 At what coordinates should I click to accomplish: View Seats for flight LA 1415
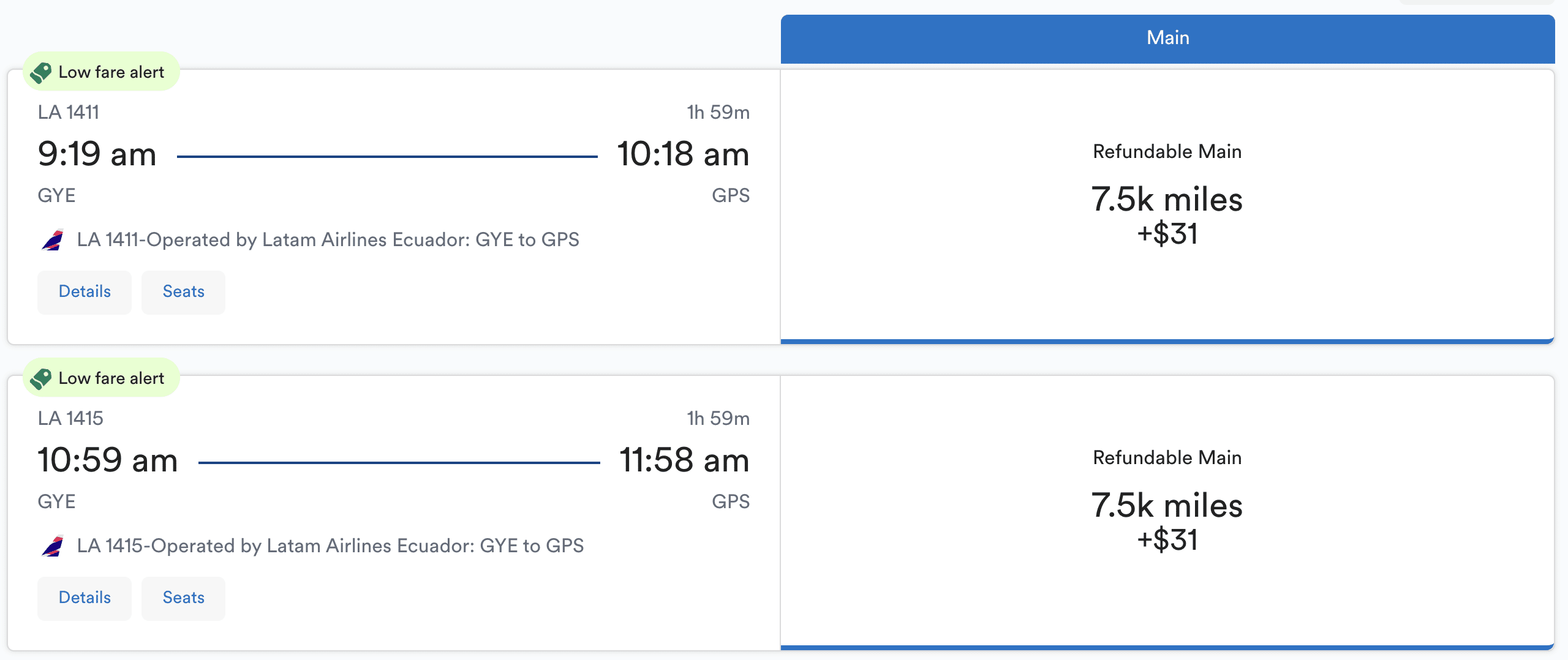183,598
